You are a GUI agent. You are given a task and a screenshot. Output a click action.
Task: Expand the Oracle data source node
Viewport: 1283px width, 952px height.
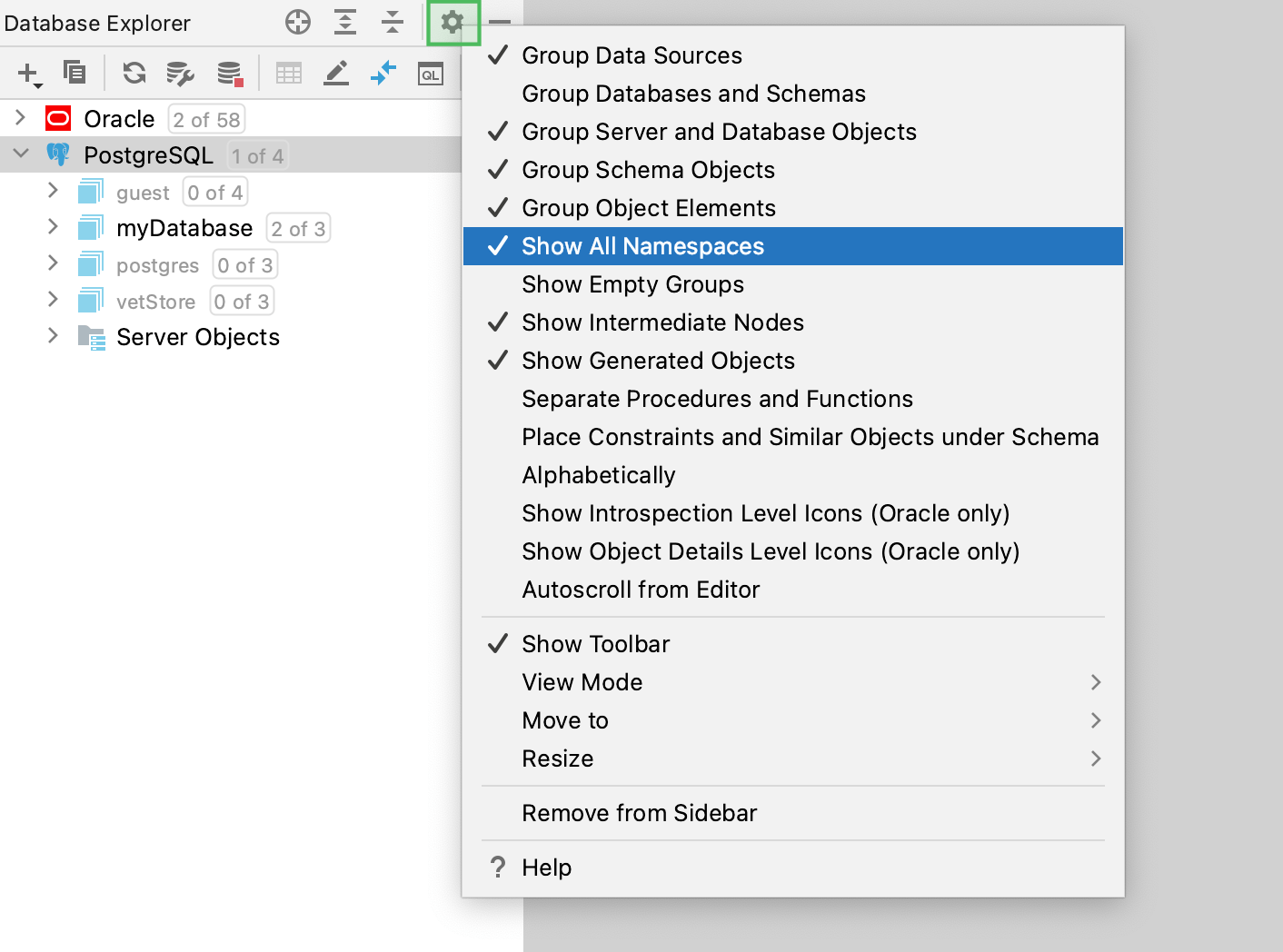(20, 117)
